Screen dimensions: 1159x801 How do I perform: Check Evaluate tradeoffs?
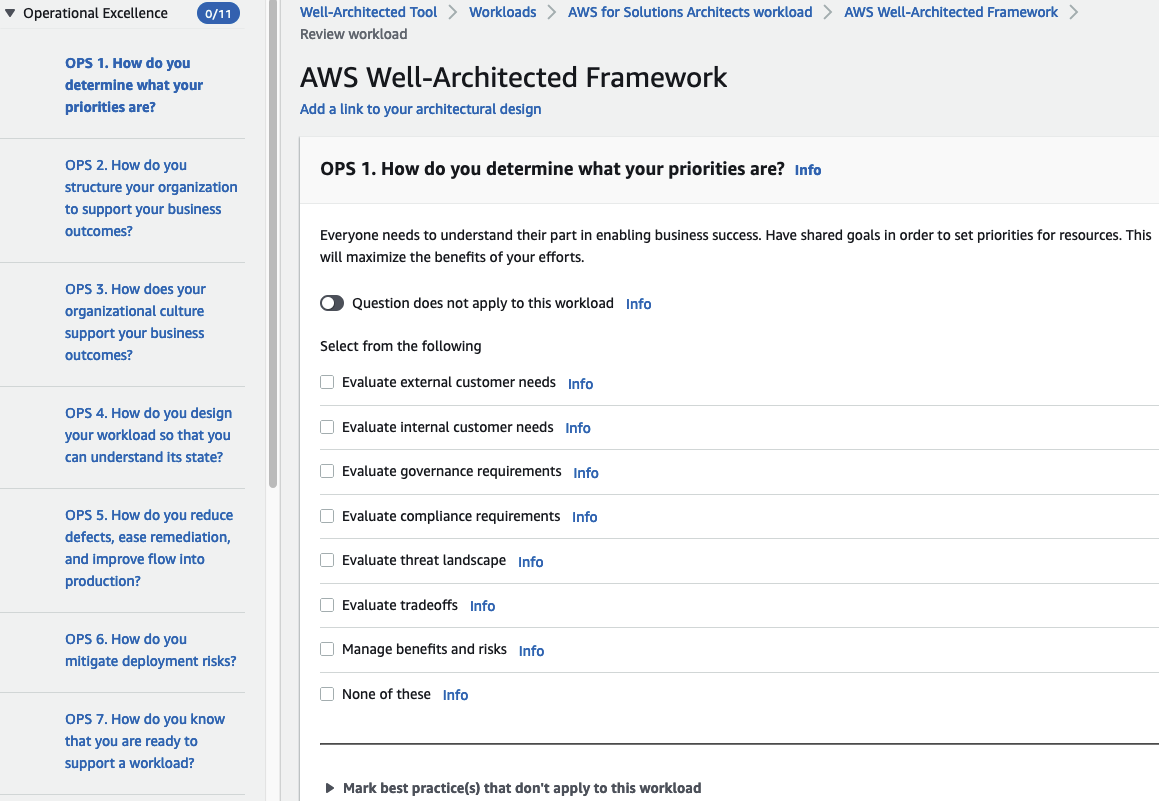(327, 605)
